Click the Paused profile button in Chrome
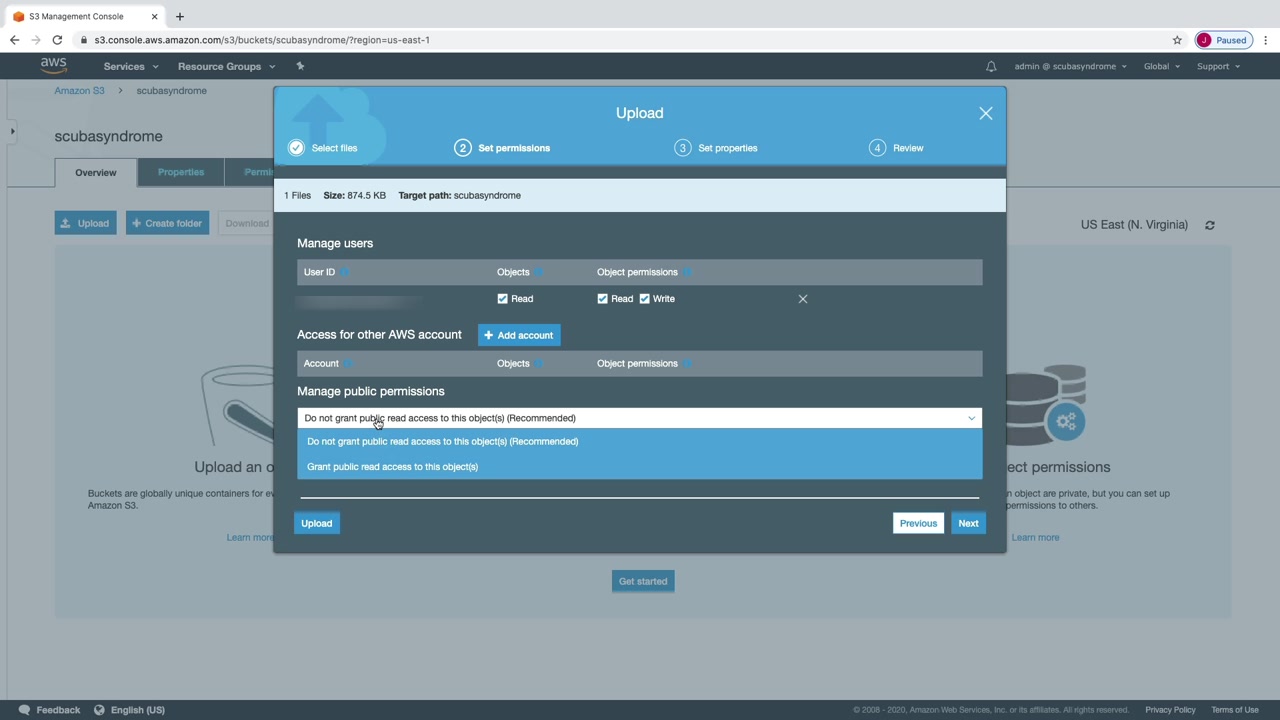The image size is (1280, 720). 1222,40
